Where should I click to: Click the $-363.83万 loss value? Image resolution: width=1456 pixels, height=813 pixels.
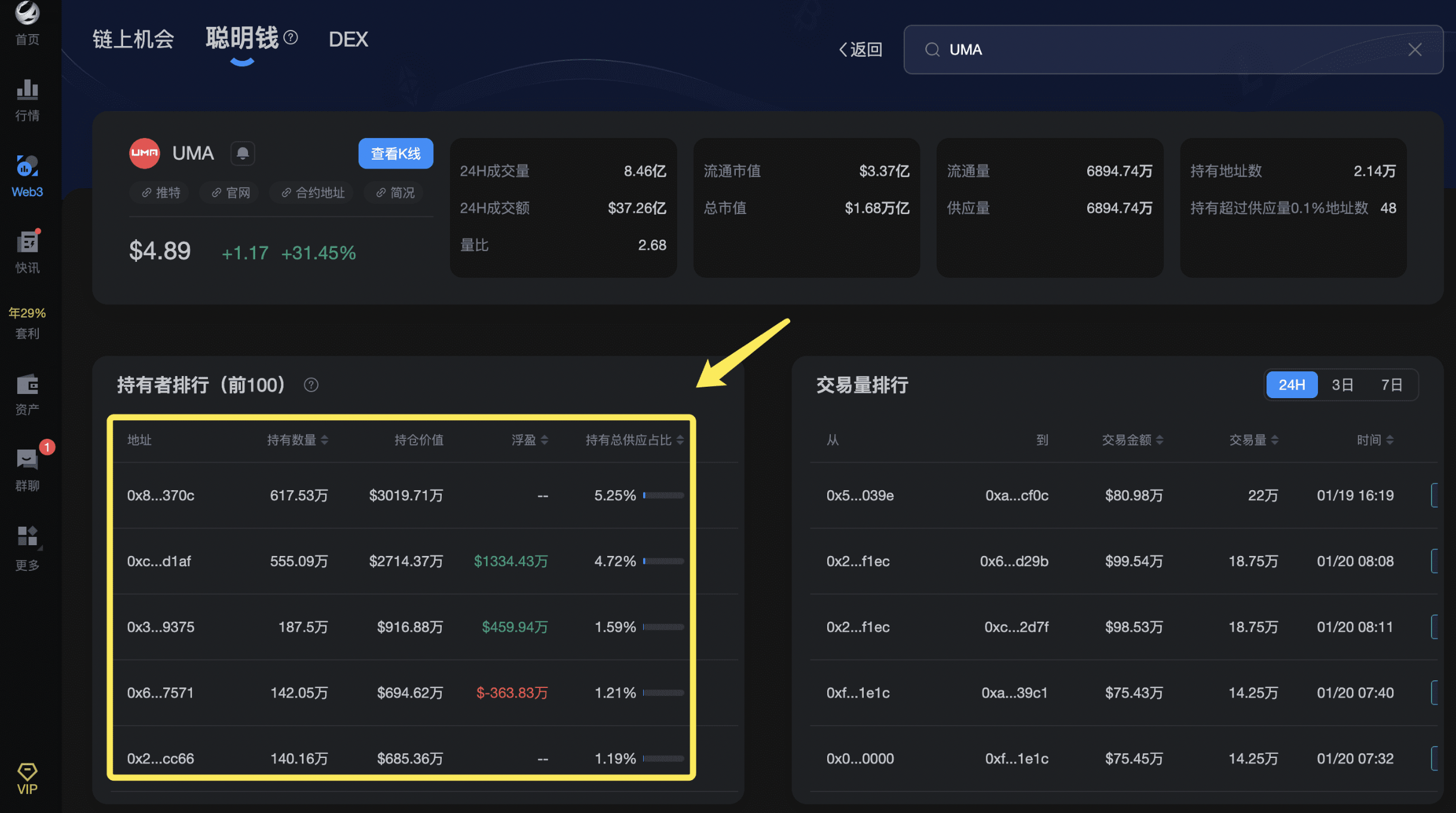click(x=512, y=693)
